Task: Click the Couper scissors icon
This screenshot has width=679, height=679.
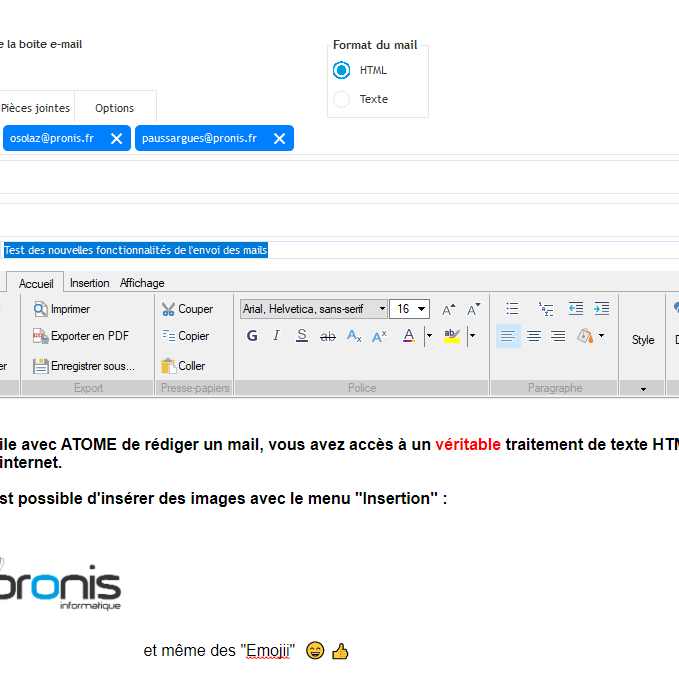Action: pyautogui.click(x=169, y=310)
